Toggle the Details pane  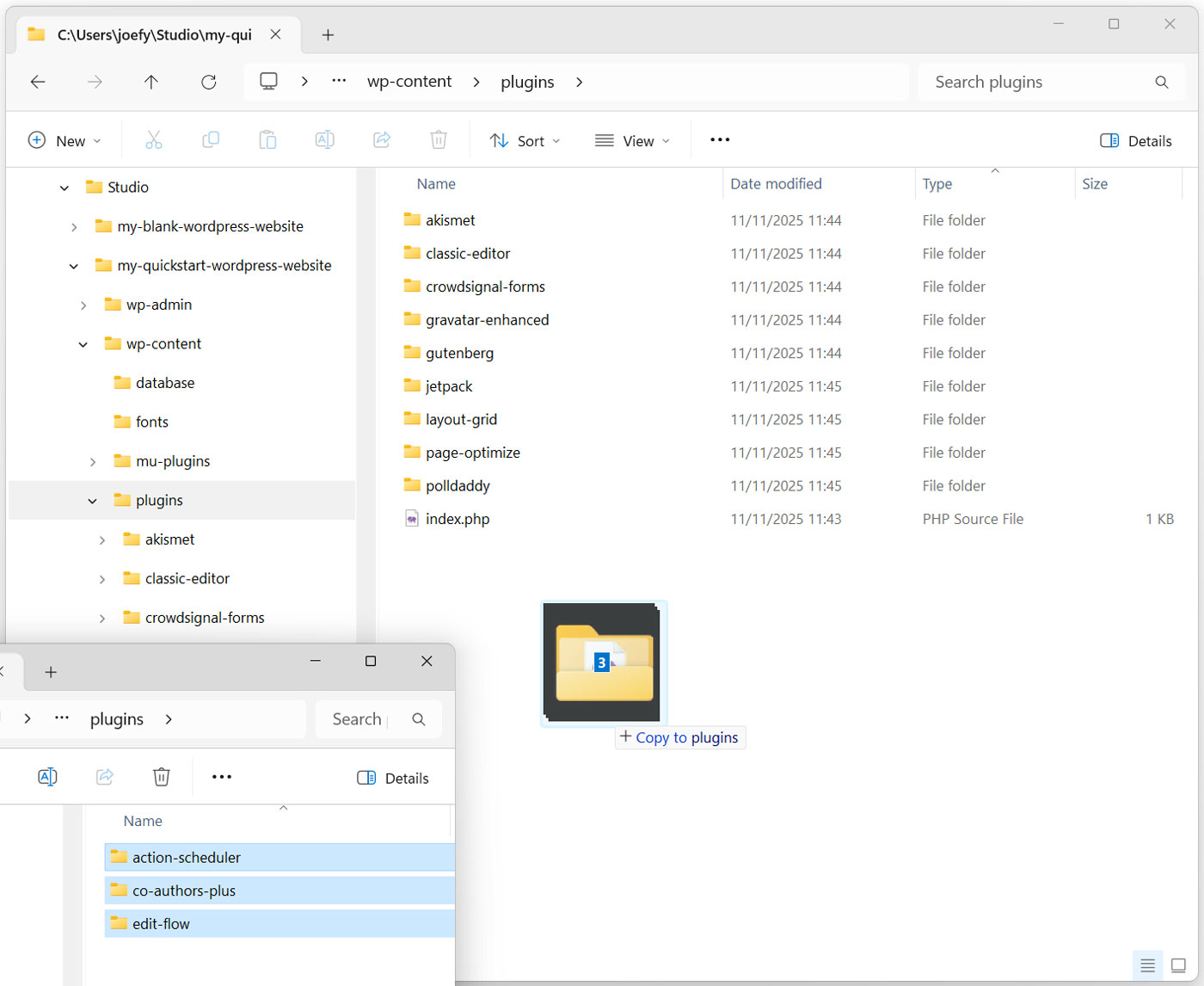(x=1135, y=140)
